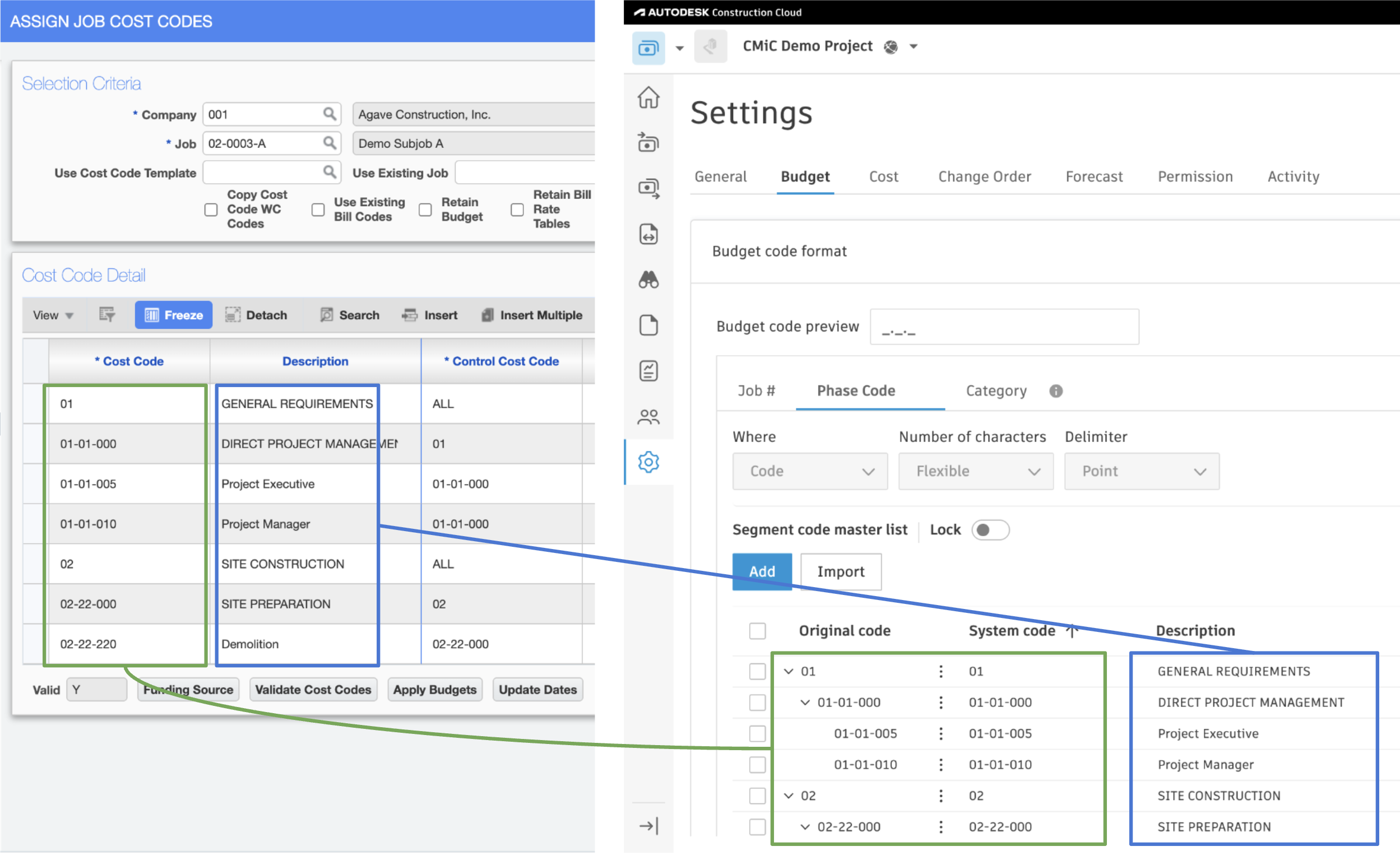Click the query-by-example icon next to View

(107, 315)
